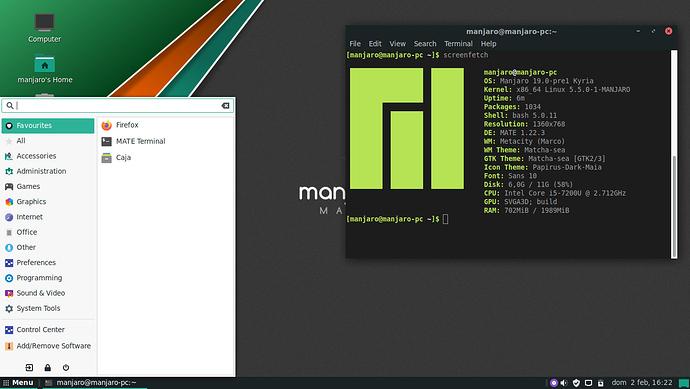Clear the menu search field
The height and width of the screenshot is (389, 690).
tap(225, 106)
